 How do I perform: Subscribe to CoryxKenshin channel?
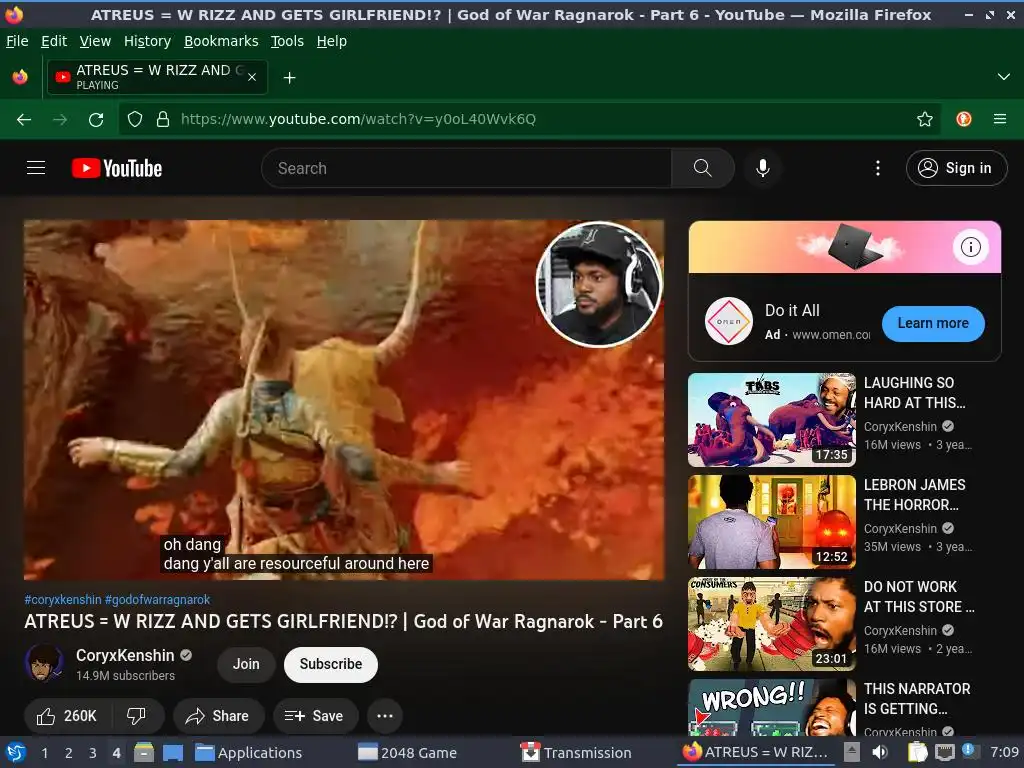pyautogui.click(x=330, y=664)
